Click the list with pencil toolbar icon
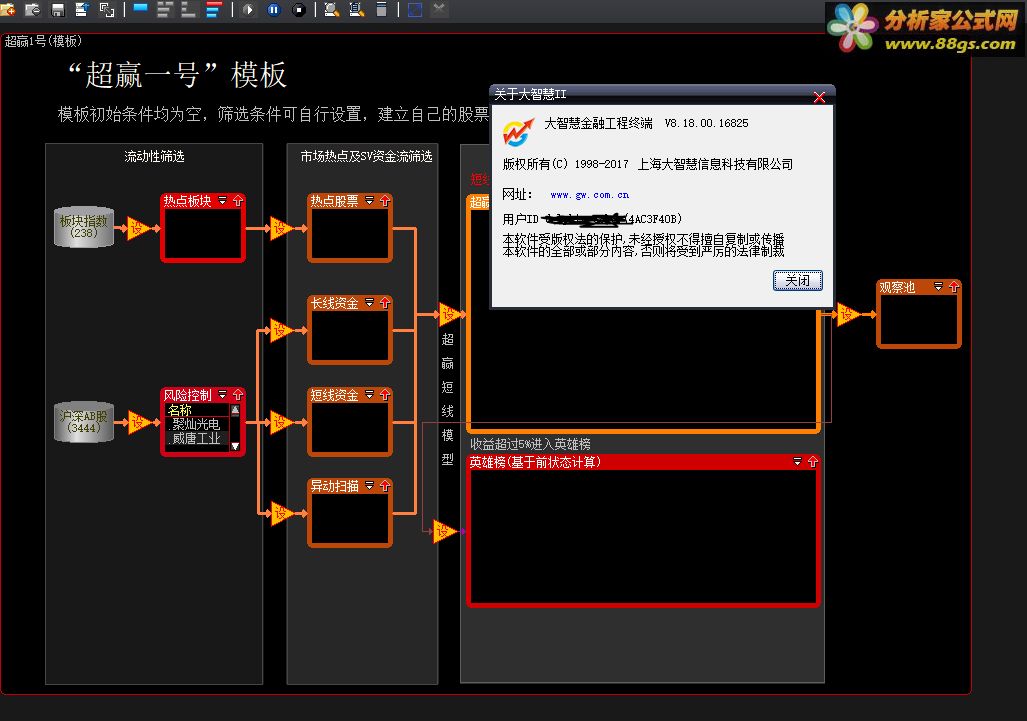This screenshot has width=1027, height=721. tap(357, 9)
